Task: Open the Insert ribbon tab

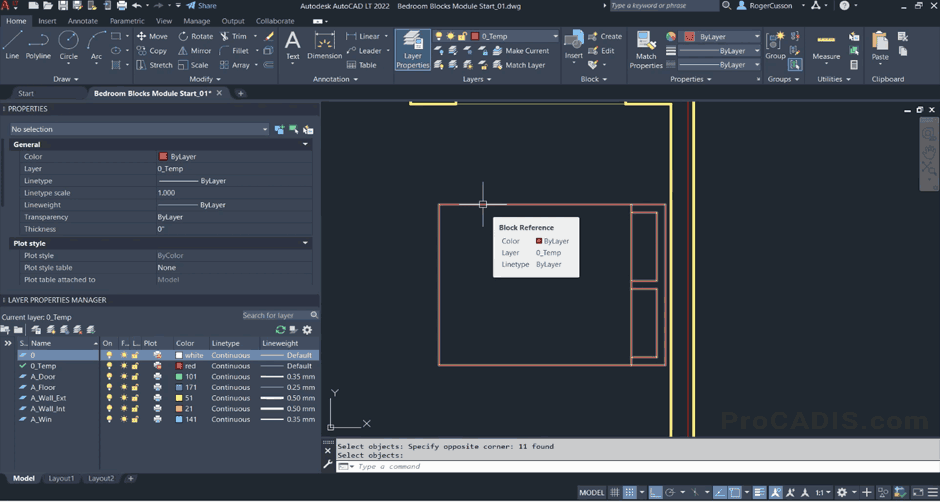Action: [47, 21]
